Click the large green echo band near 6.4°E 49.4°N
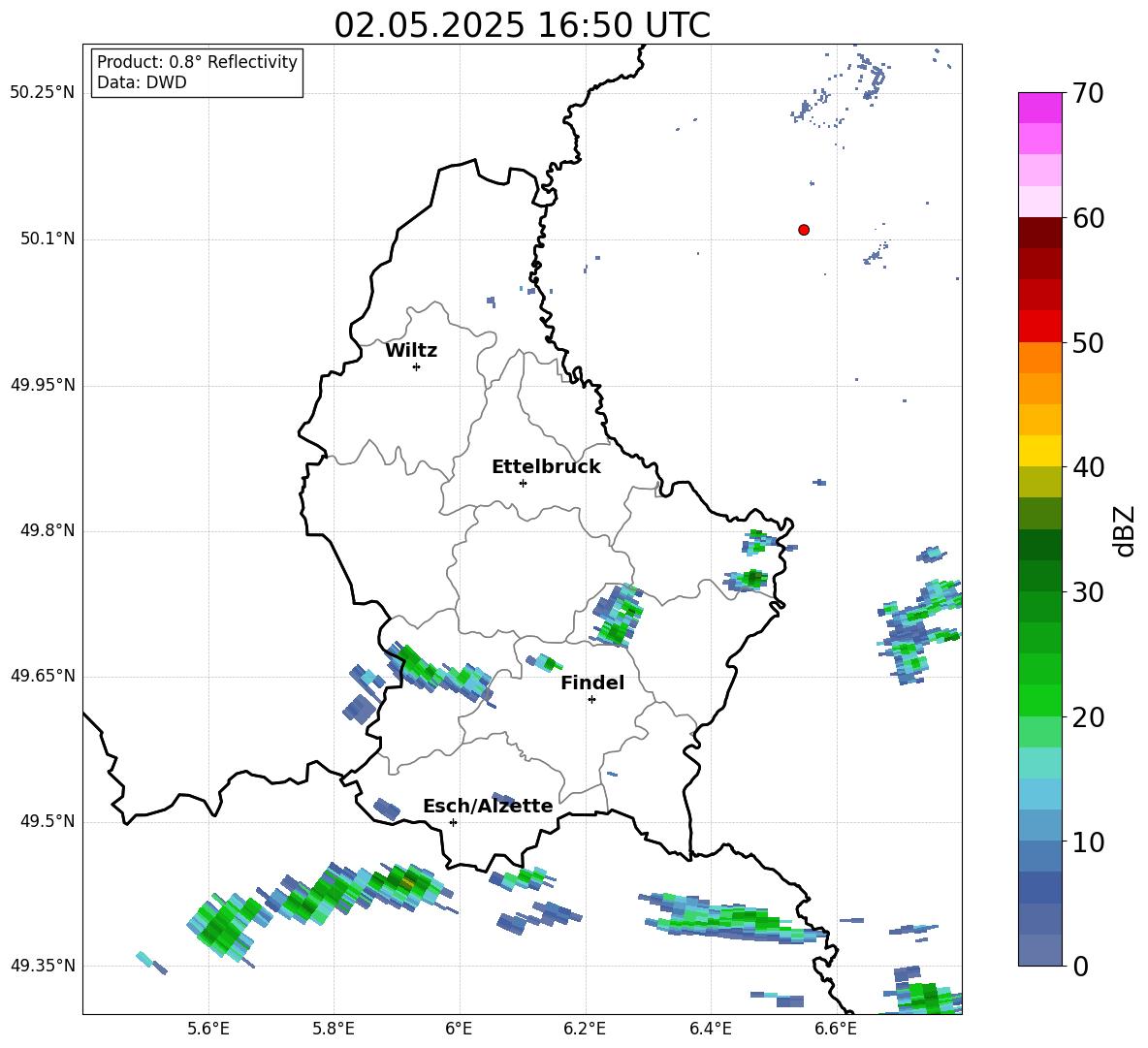Viewport: 1148px width, 1048px height. pyautogui.click(x=732, y=918)
